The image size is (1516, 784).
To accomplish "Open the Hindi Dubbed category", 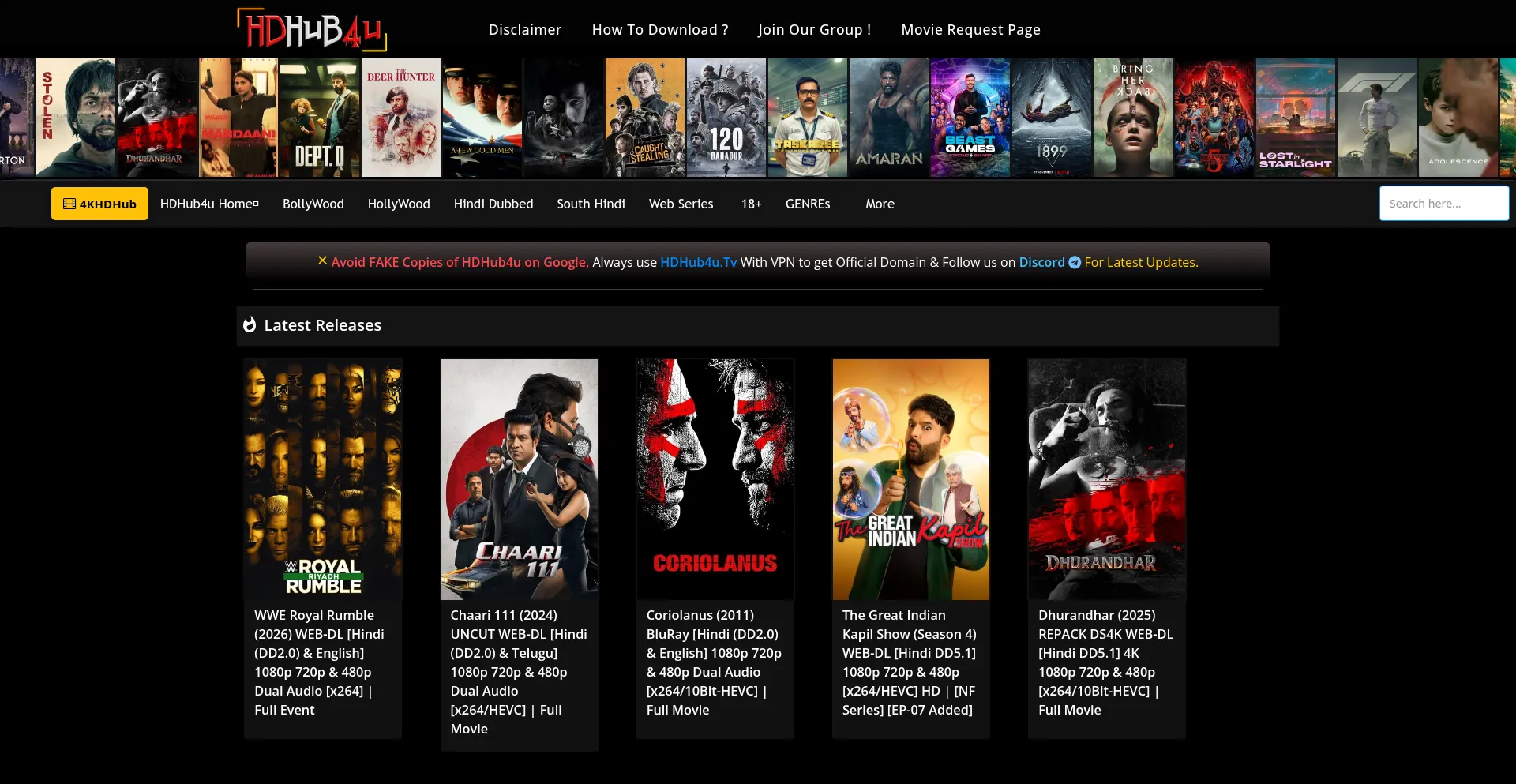I will [x=493, y=204].
